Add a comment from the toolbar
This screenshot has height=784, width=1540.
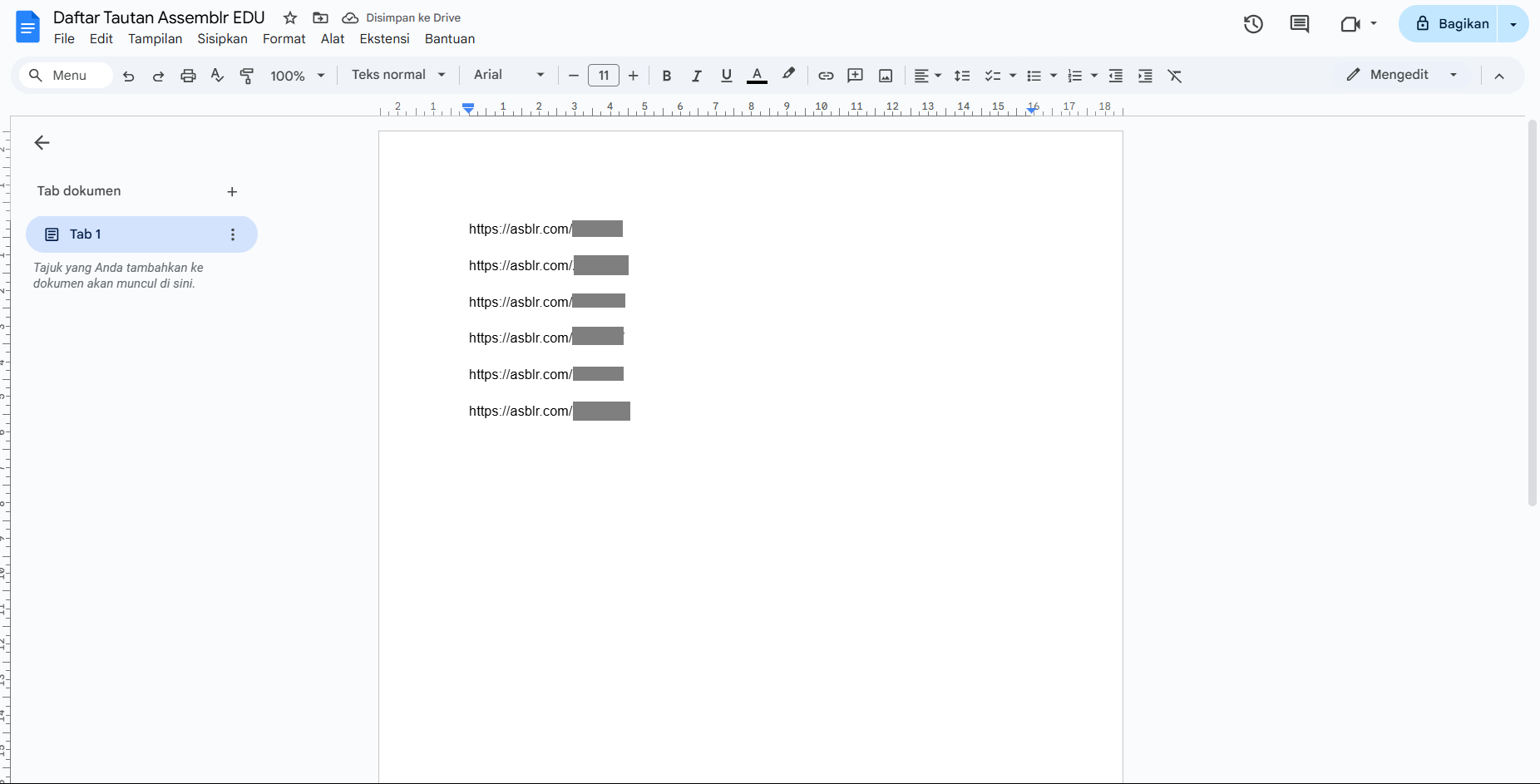coord(855,76)
